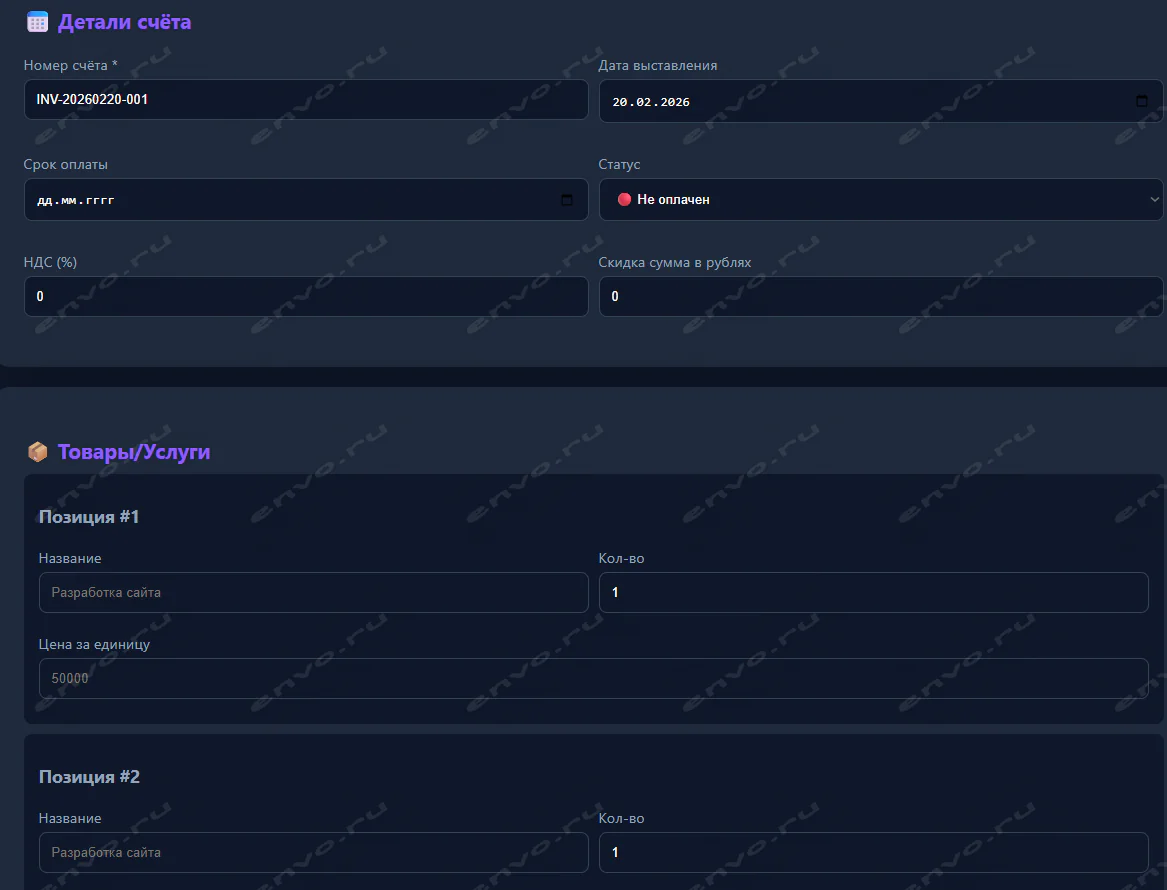Click the red status dot in Статус
This screenshot has height=890, width=1167.
pyautogui.click(x=624, y=200)
